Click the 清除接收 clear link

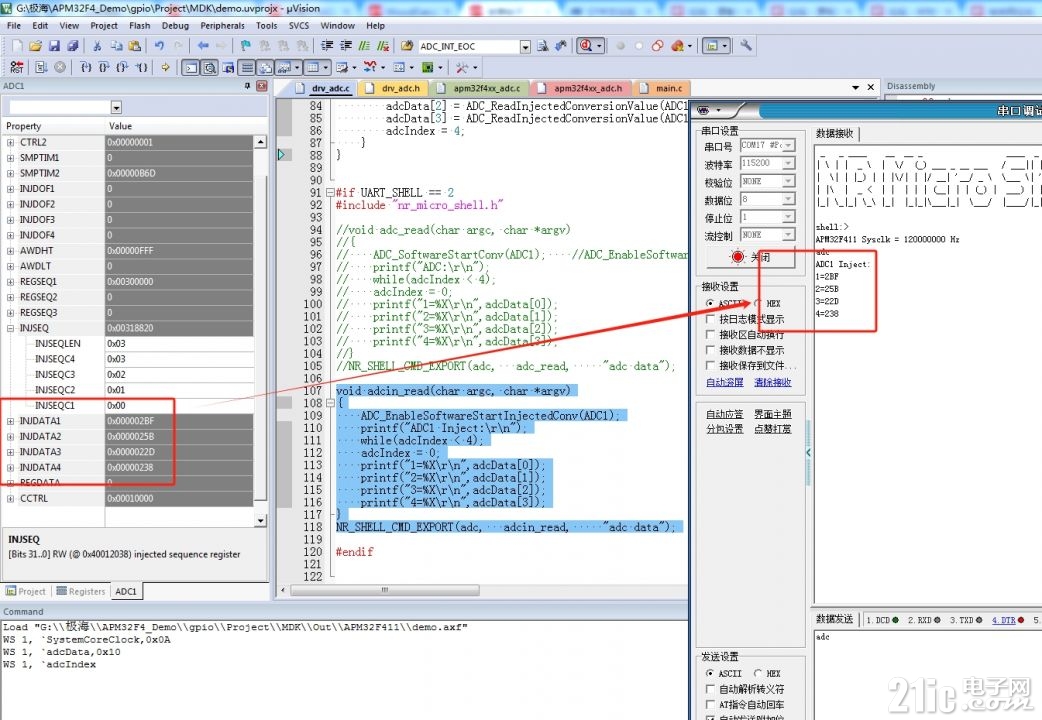773,382
